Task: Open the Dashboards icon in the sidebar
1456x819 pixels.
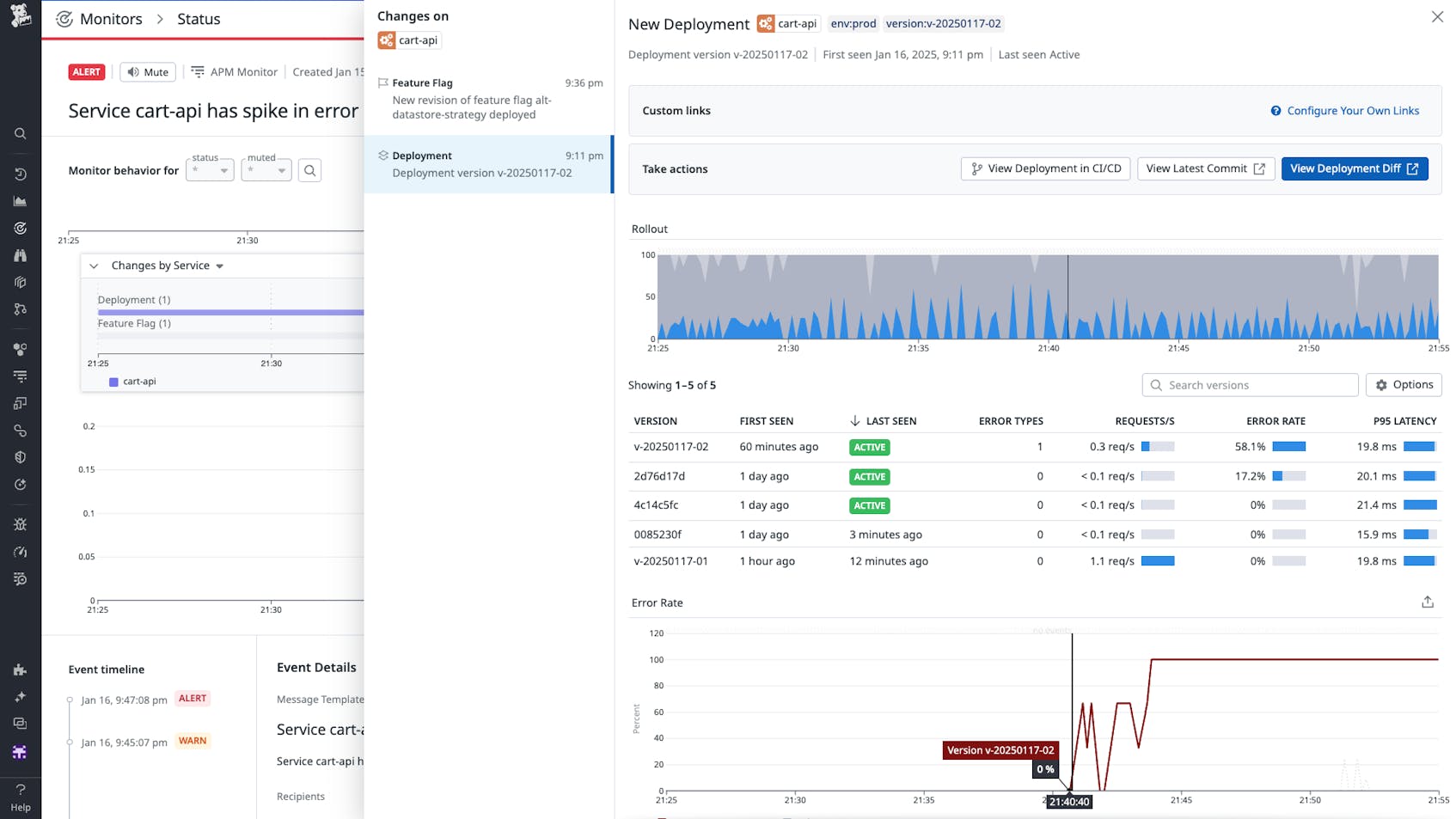Action: 21,201
